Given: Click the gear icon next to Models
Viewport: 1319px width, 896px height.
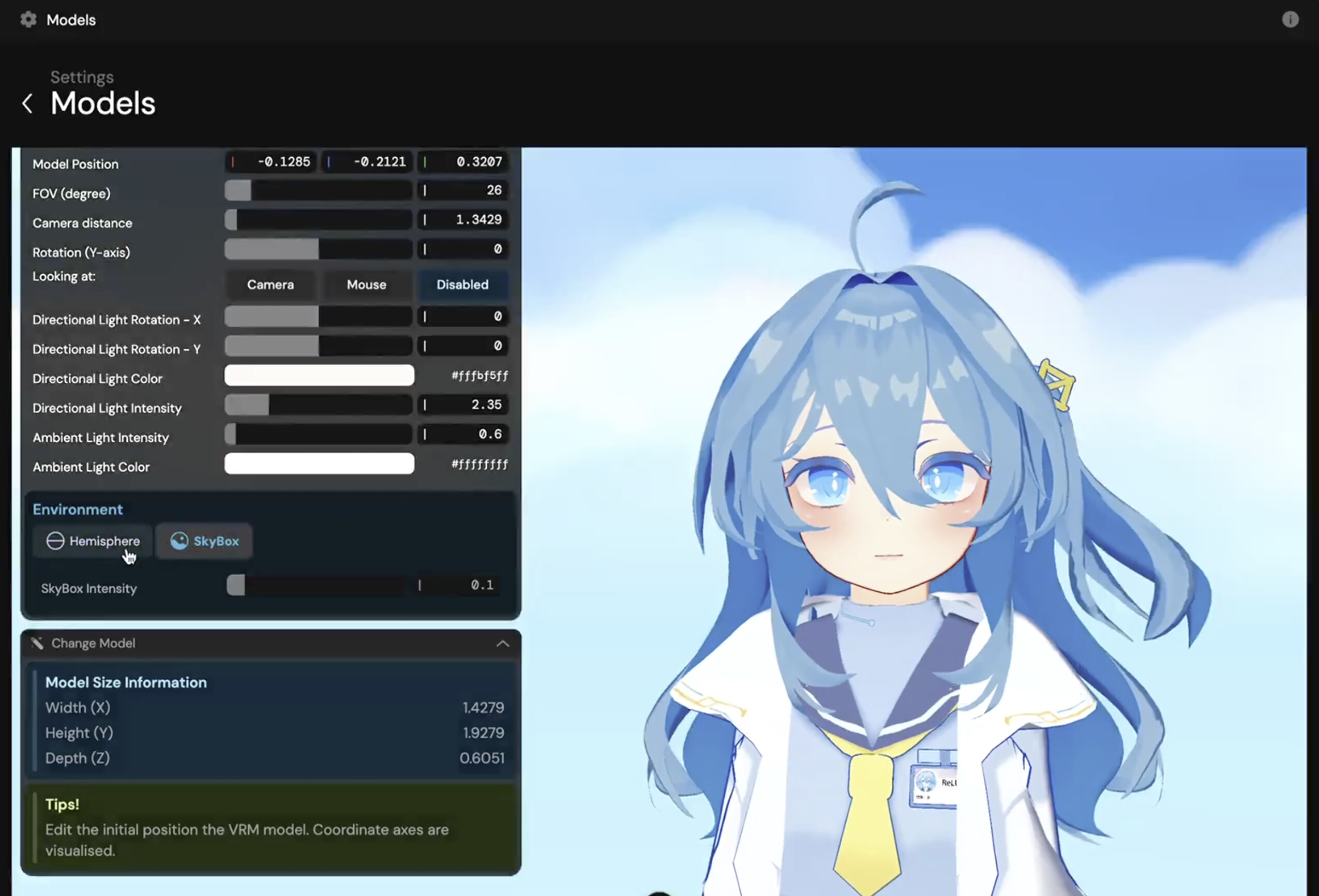Looking at the screenshot, I should pyautogui.click(x=28, y=20).
